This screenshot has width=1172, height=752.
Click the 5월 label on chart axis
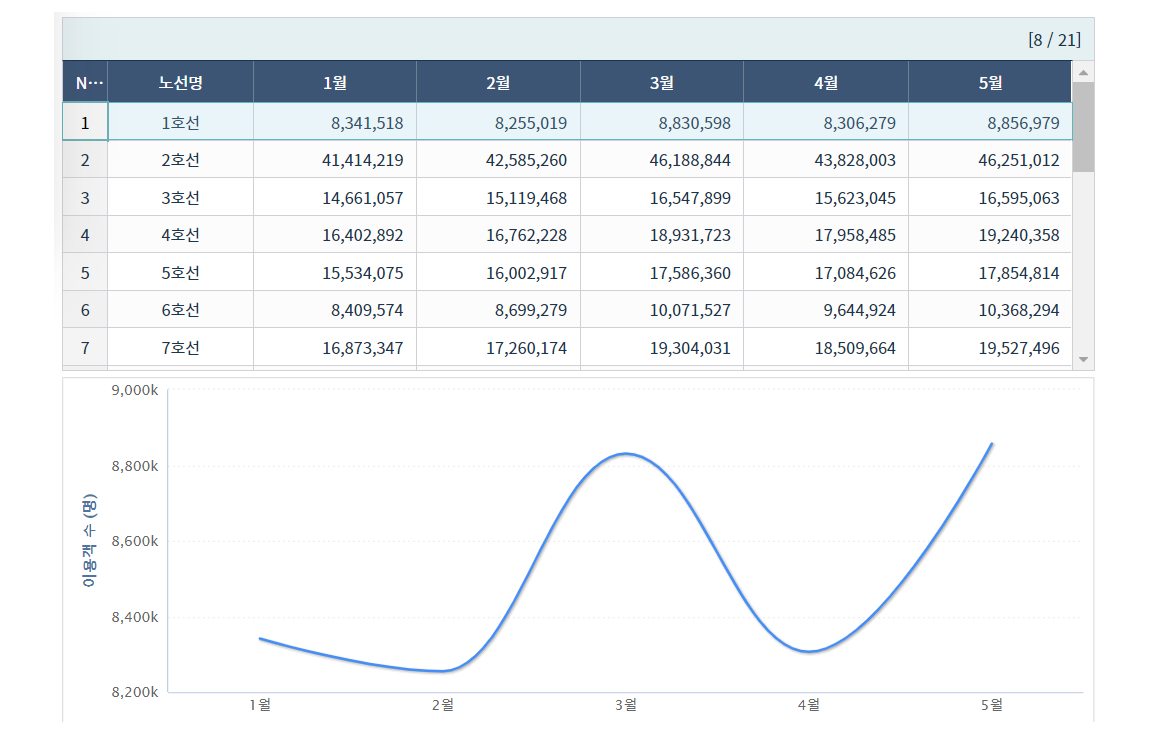(x=991, y=705)
